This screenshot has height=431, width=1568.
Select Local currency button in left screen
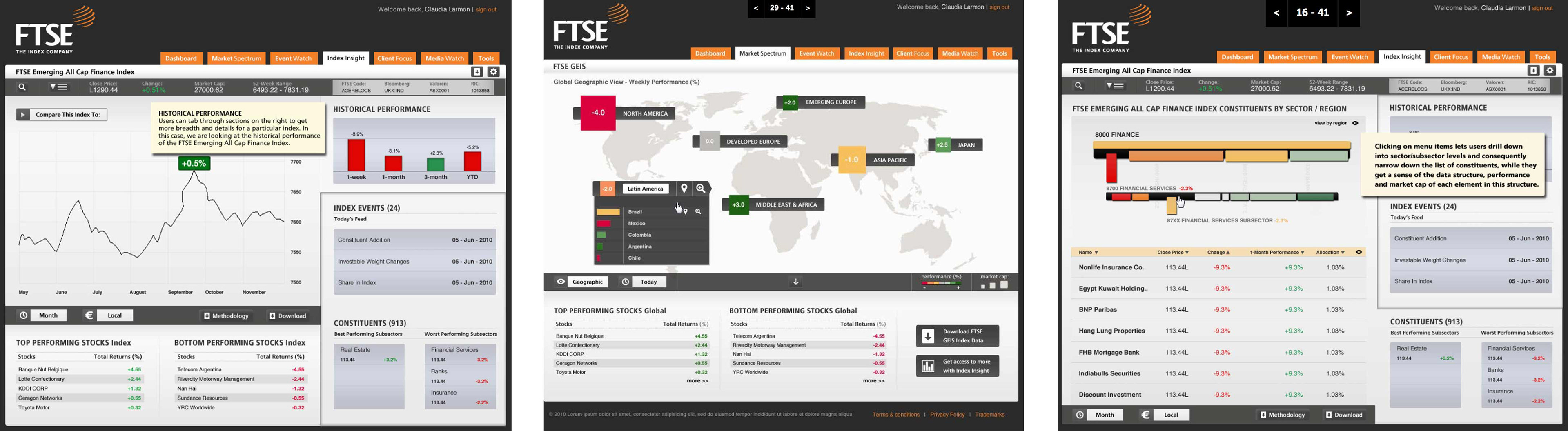tap(115, 315)
